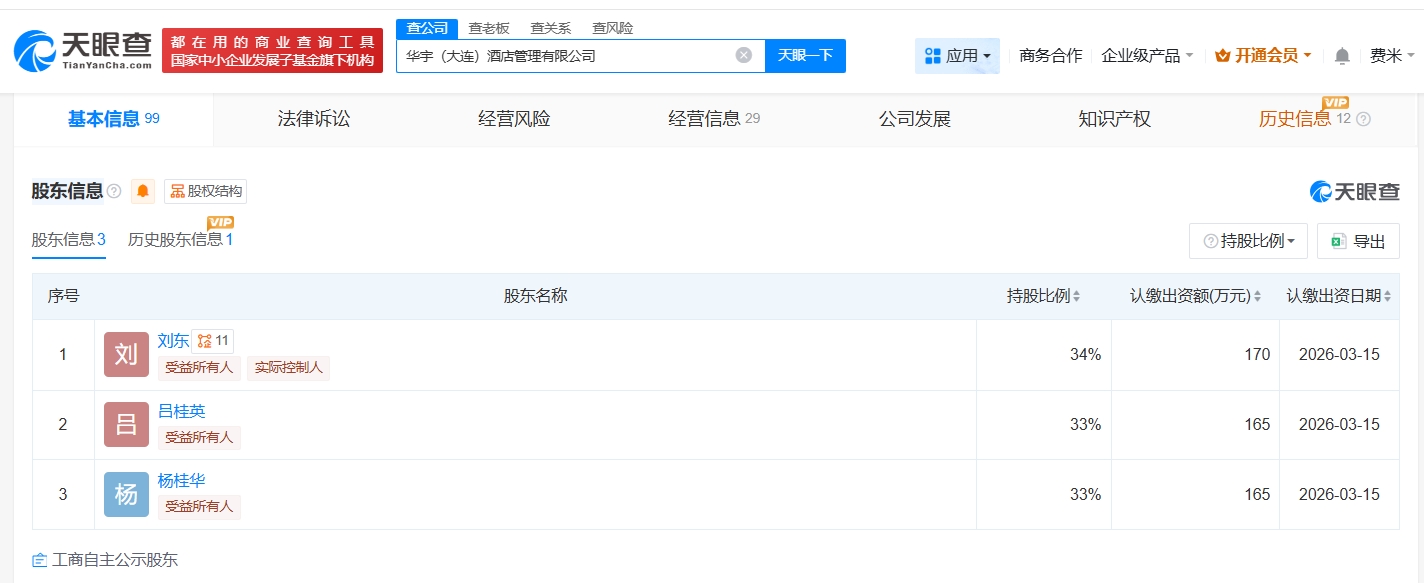This screenshot has height=583, width=1424.
Task: Click the 股东名称 column header
Action: click(535, 296)
